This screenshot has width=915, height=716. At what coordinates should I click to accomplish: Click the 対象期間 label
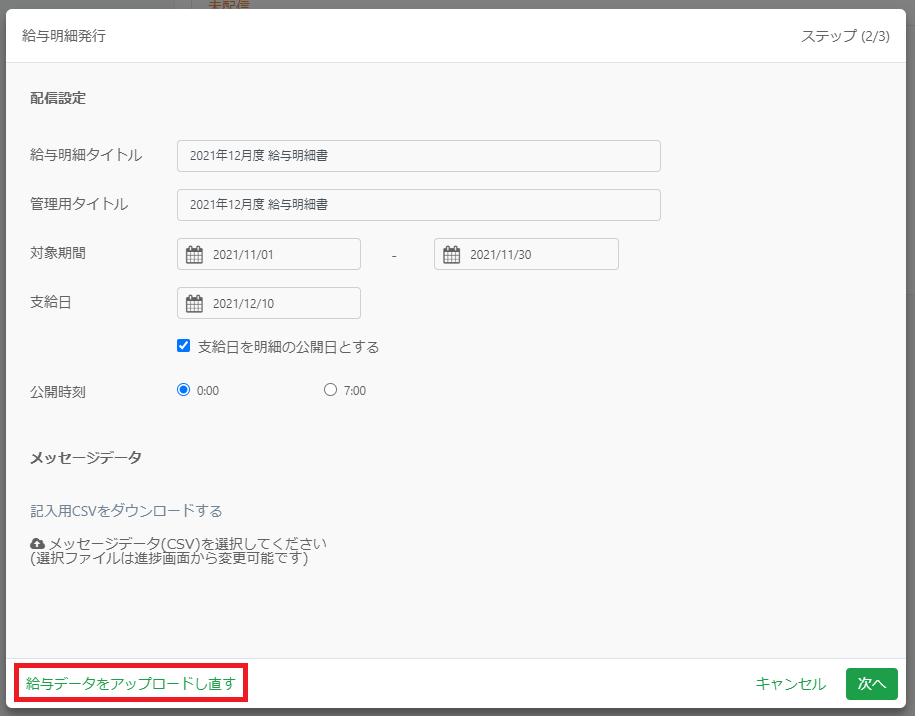coord(58,253)
